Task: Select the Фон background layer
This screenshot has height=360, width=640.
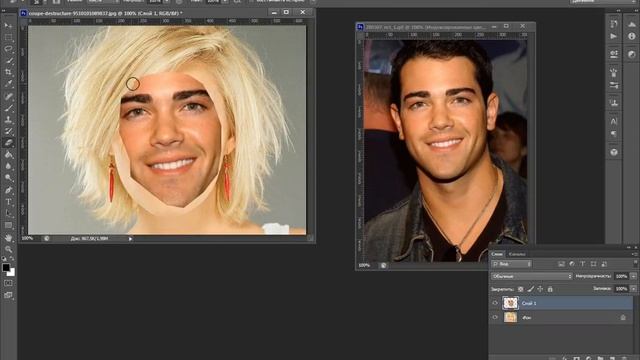Action: 562,317
